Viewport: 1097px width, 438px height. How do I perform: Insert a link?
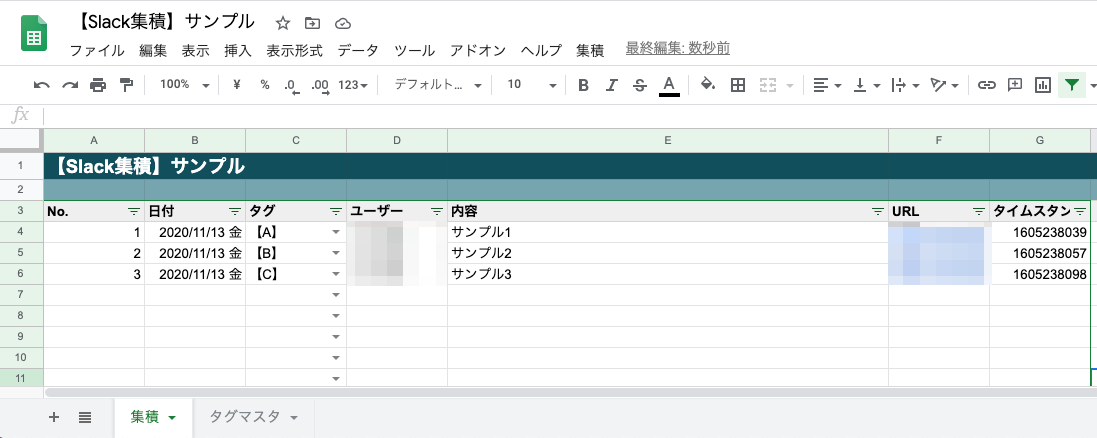pyautogui.click(x=986, y=85)
